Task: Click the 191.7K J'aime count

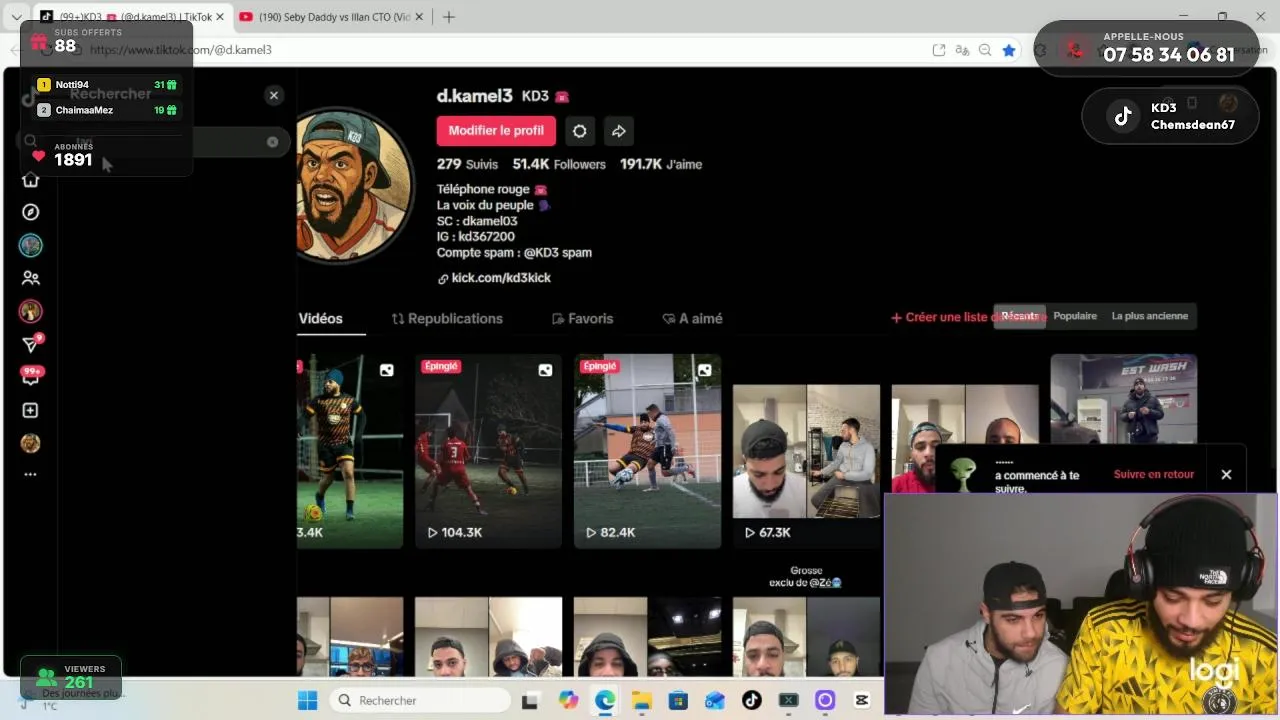Action: (661, 164)
